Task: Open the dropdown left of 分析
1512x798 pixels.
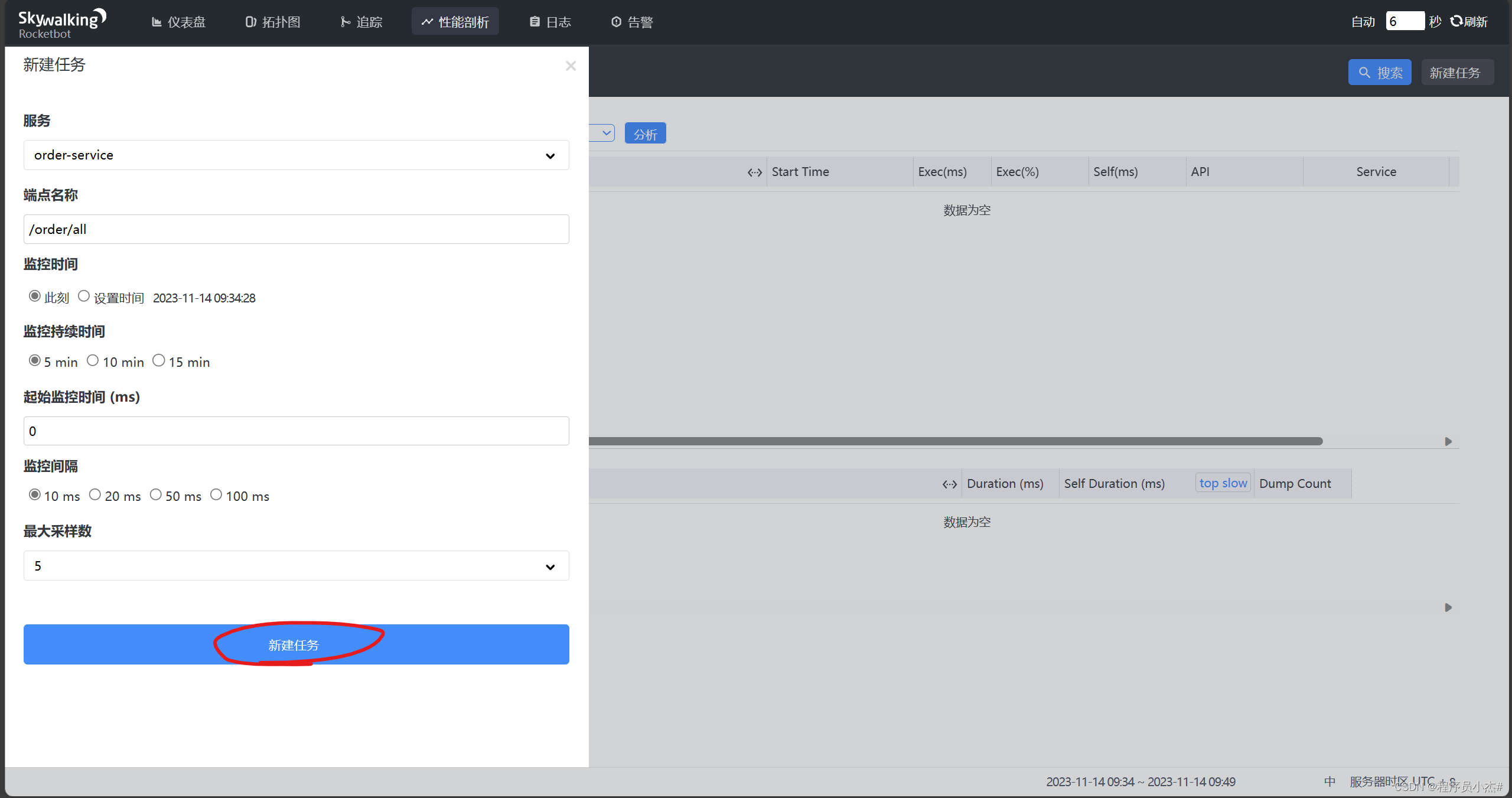Action: click(602, 133)
